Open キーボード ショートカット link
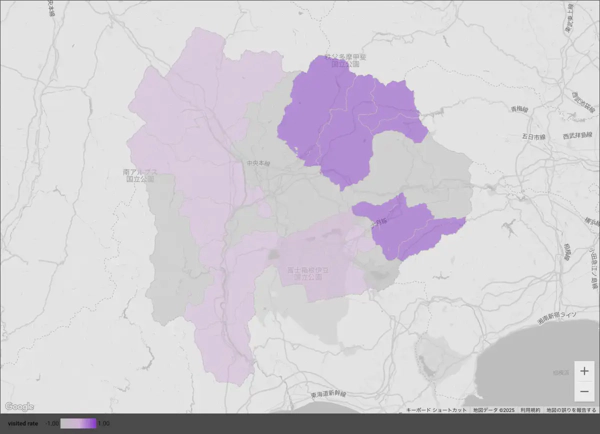 point(437,410)
